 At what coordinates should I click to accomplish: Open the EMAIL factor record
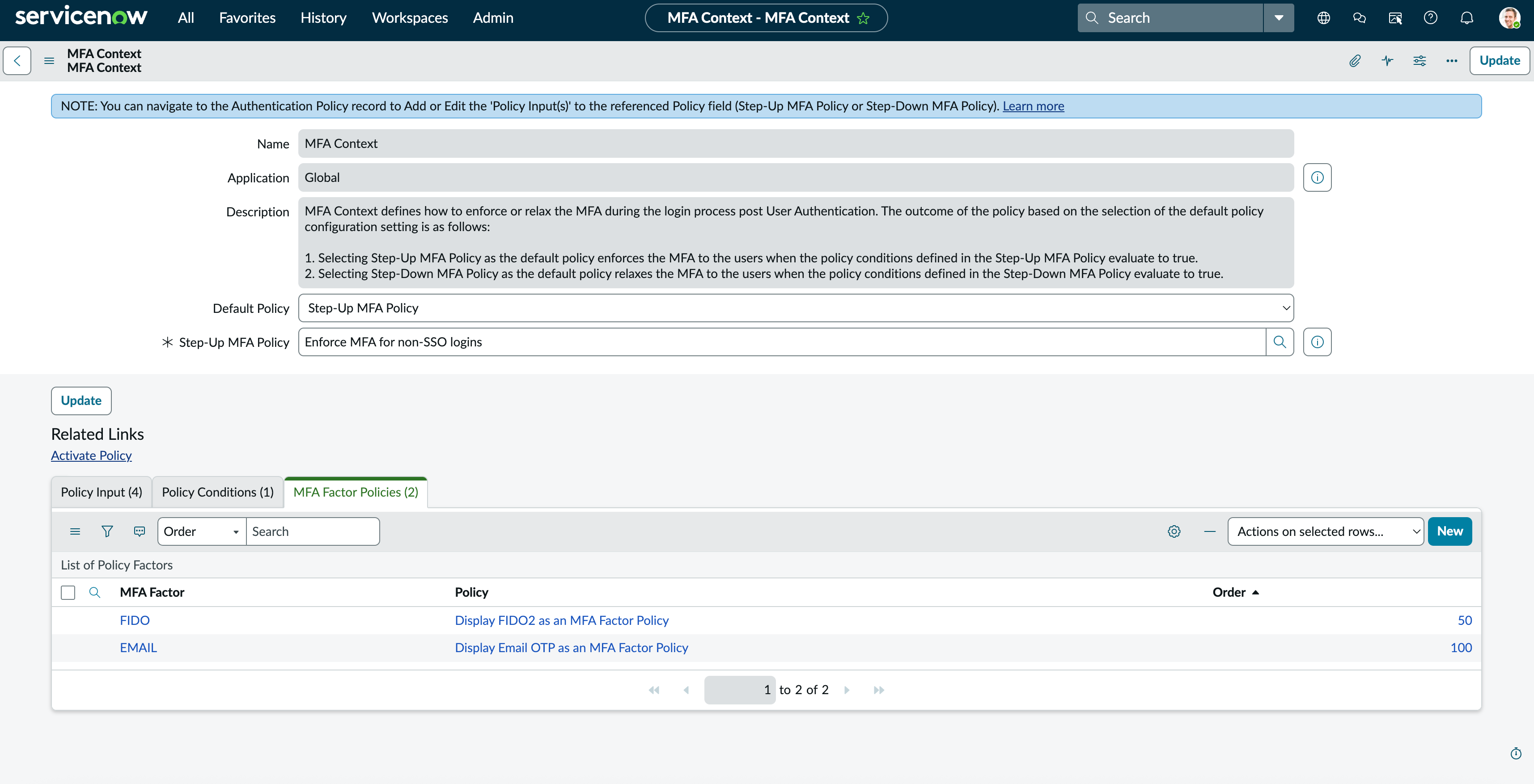pyautogui.click(x=138, y=648)
